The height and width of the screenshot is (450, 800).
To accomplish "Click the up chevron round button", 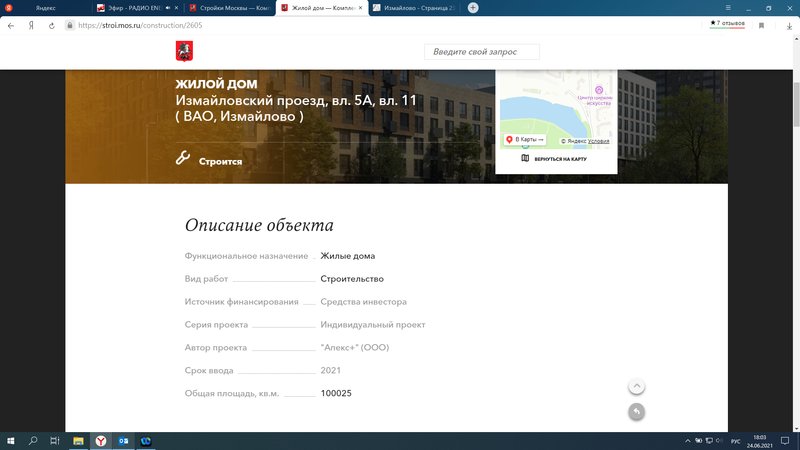I will [x=636, y=386].
